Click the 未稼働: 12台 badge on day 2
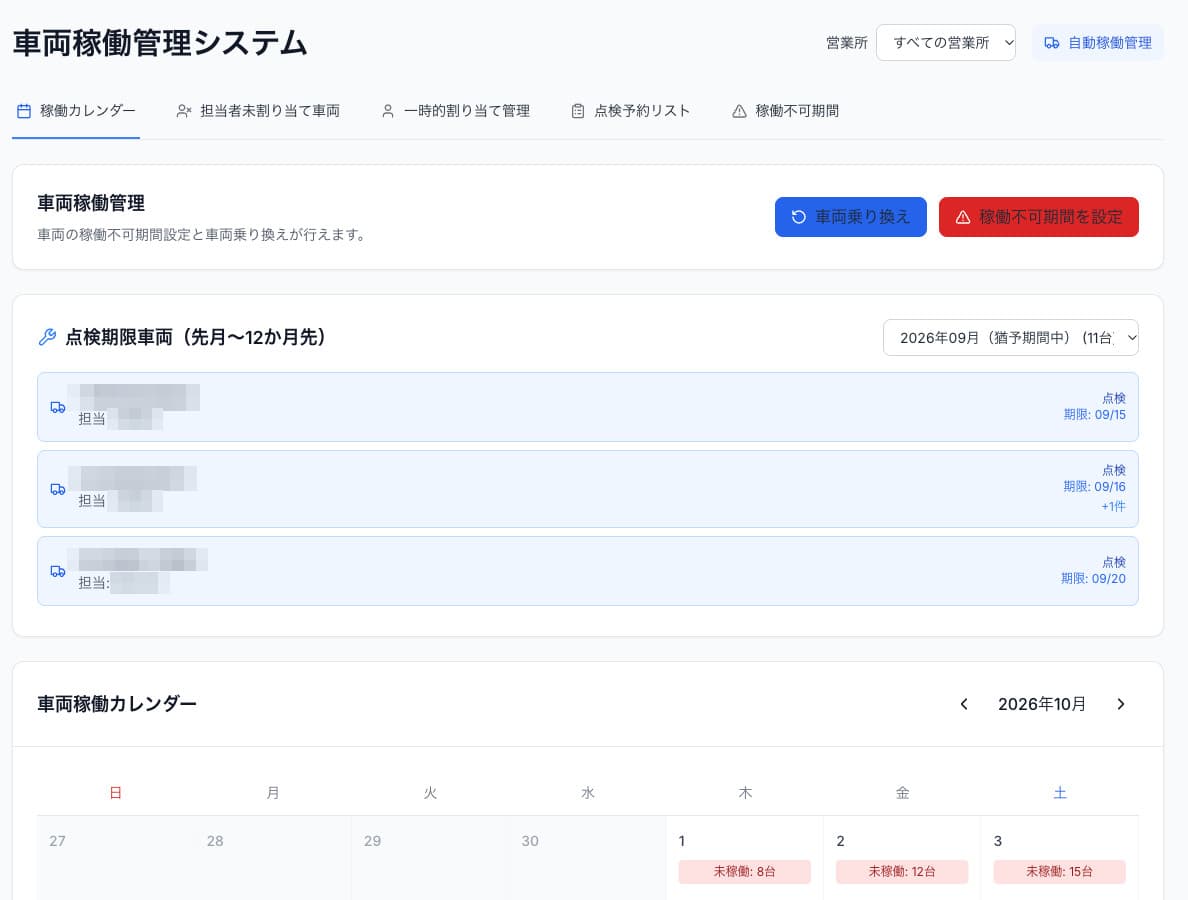The width and height of the screenshot is (1188, 900). click(x=902, y=872)
